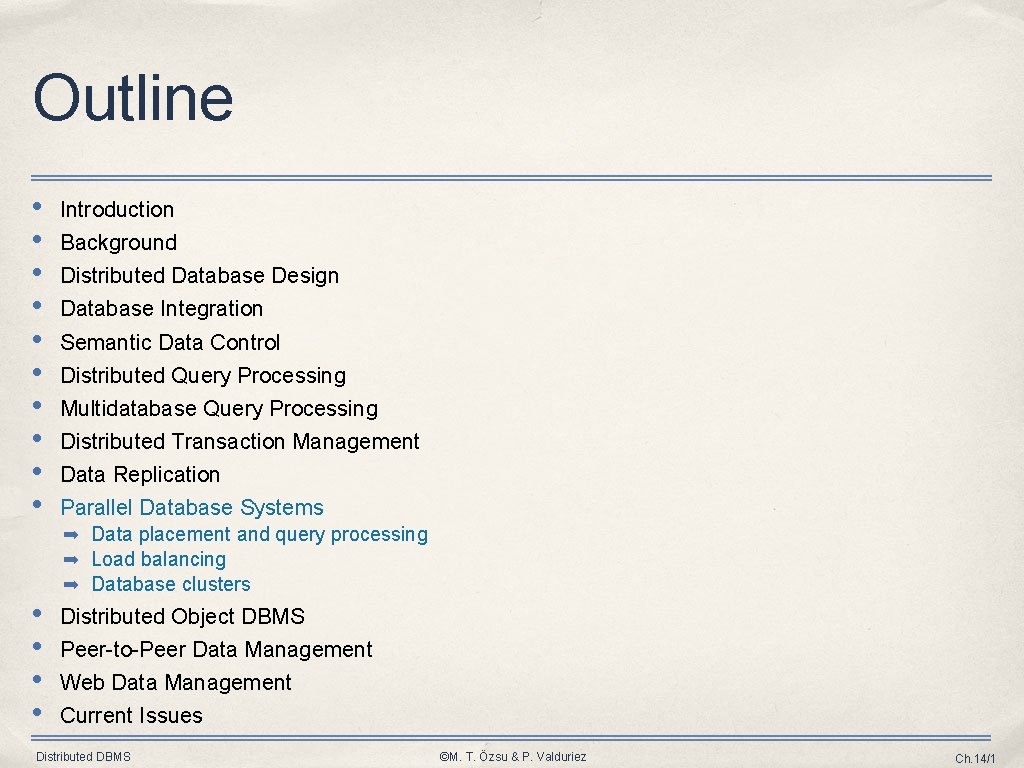
Task: Click the Ch.14/1 slide number
Action: tap(981, 757)
